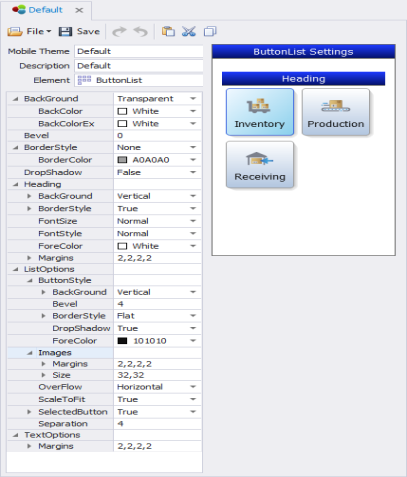Click the undo arrow icon
Screen dimensions: 407x477
click(140, 32)
